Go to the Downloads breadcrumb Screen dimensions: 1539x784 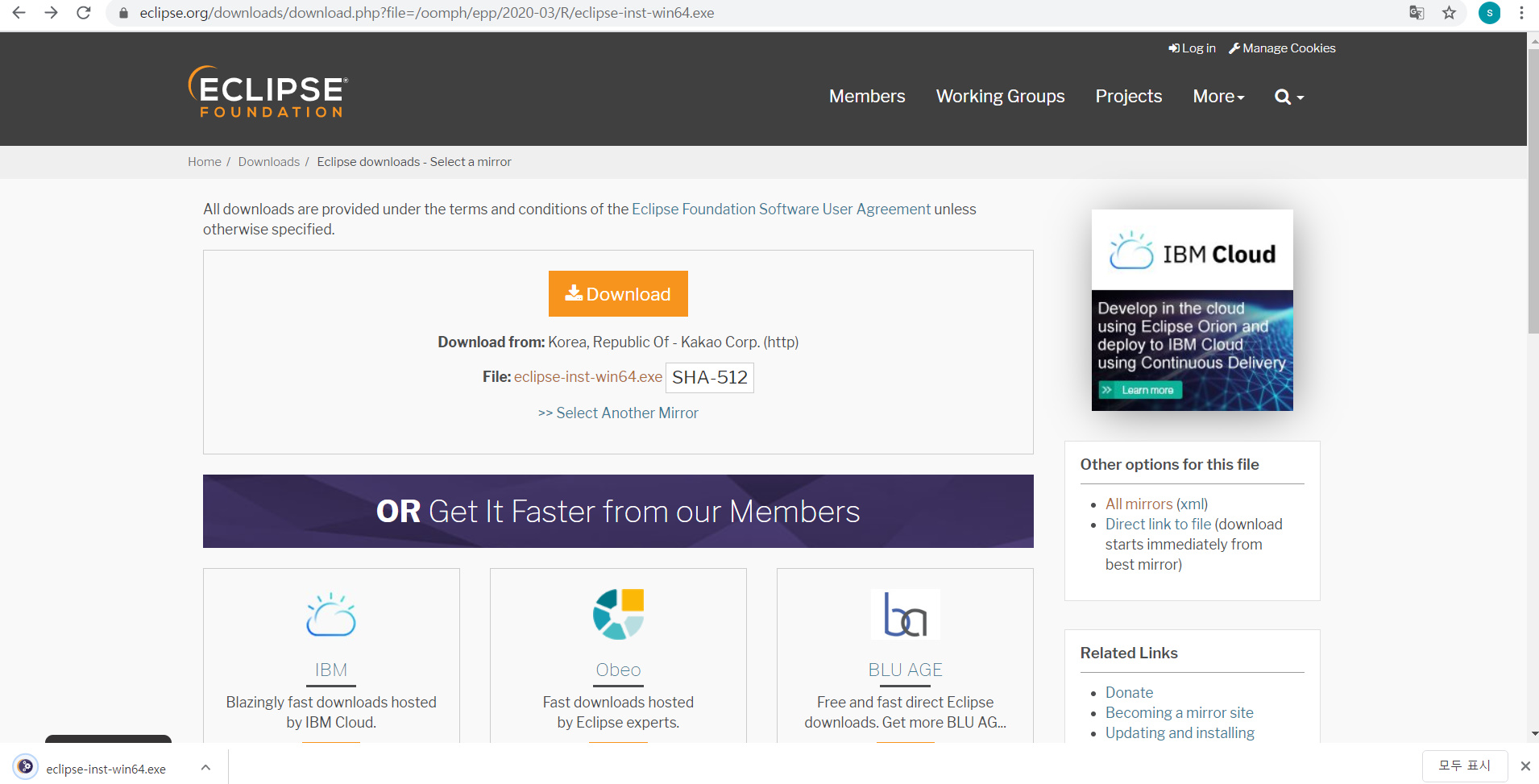pyautogui.click(x=269, y=162)
